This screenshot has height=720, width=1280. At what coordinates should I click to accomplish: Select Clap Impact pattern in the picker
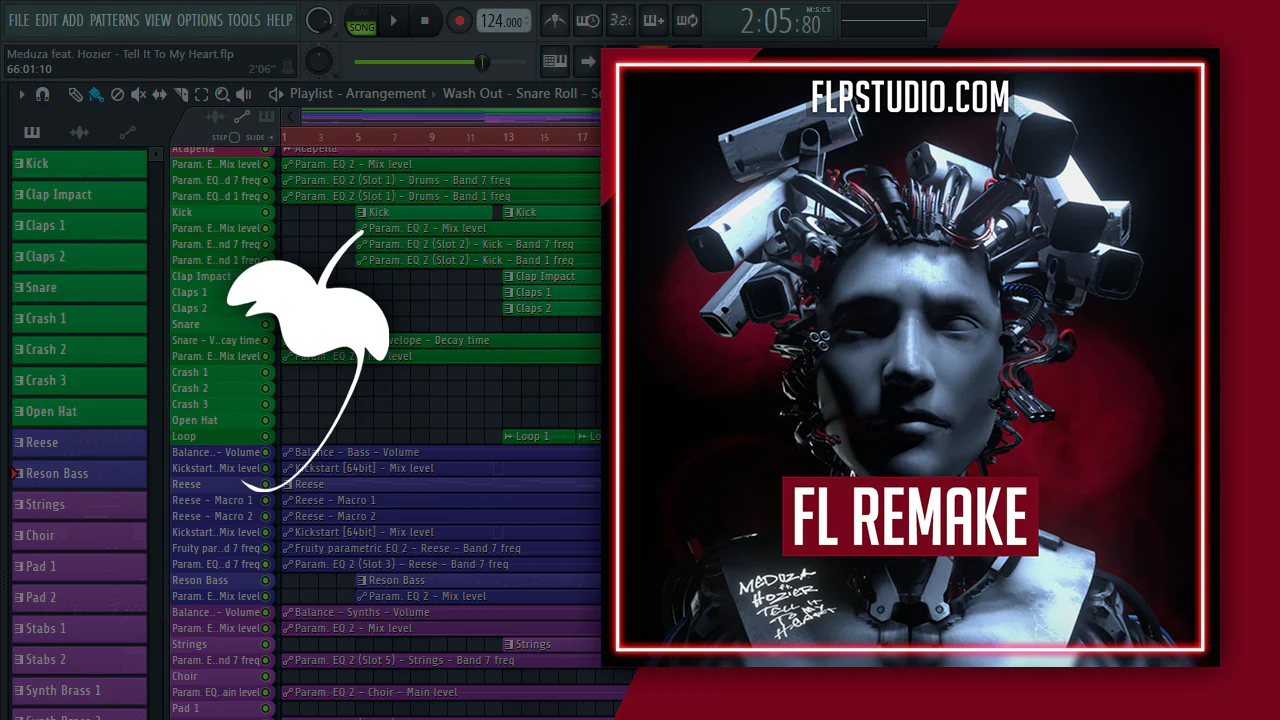(79, 195)
